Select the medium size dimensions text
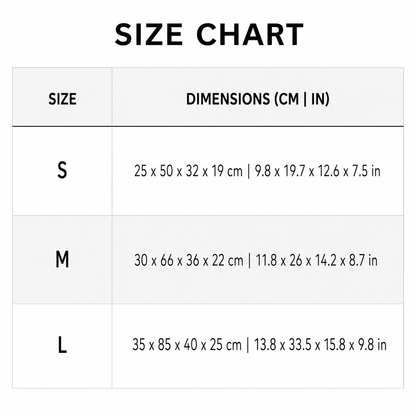This screenshot has height=416, width=416. (x=256, y=260)
